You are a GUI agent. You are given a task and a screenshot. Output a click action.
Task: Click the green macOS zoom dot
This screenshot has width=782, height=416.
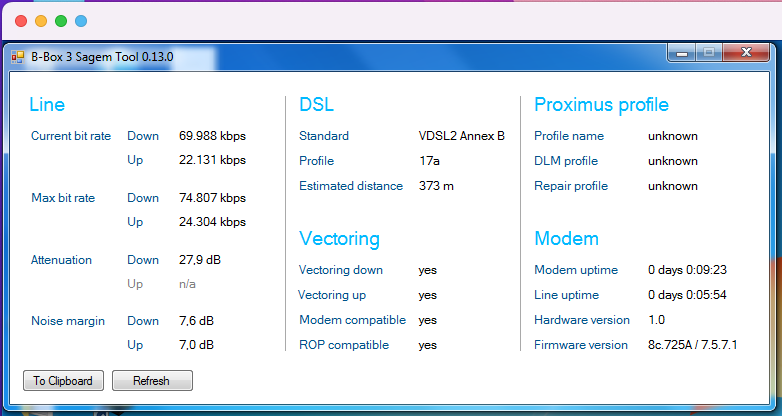click(x=61, y=21)
